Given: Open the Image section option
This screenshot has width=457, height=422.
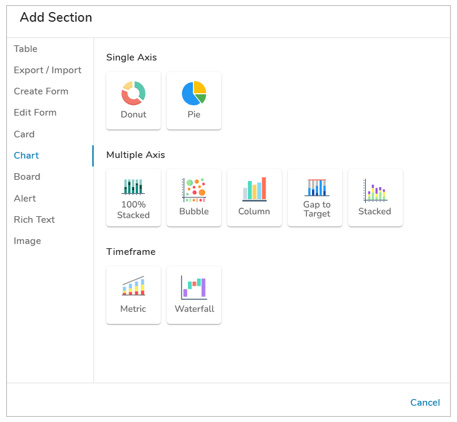Looking at the screenshot, I should pos(27,241).
